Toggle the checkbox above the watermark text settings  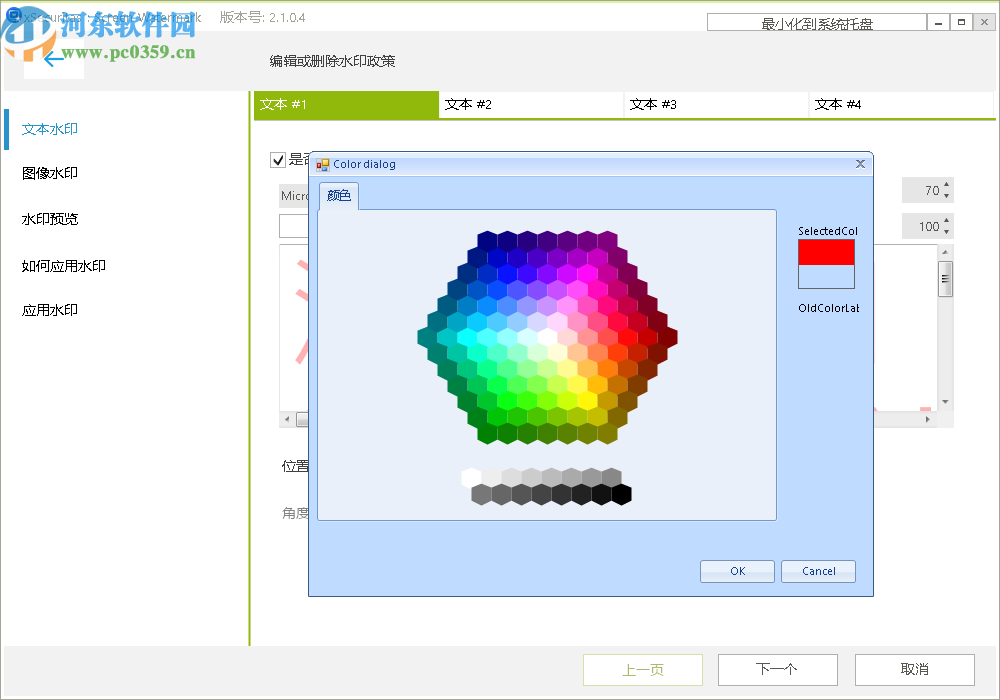click(277, 160)
